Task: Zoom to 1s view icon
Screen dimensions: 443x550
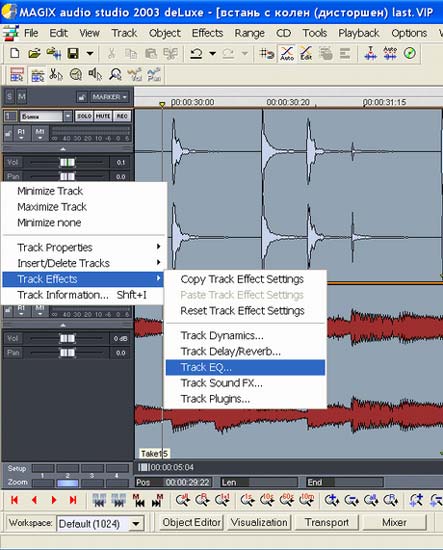Action: (248, 500)
